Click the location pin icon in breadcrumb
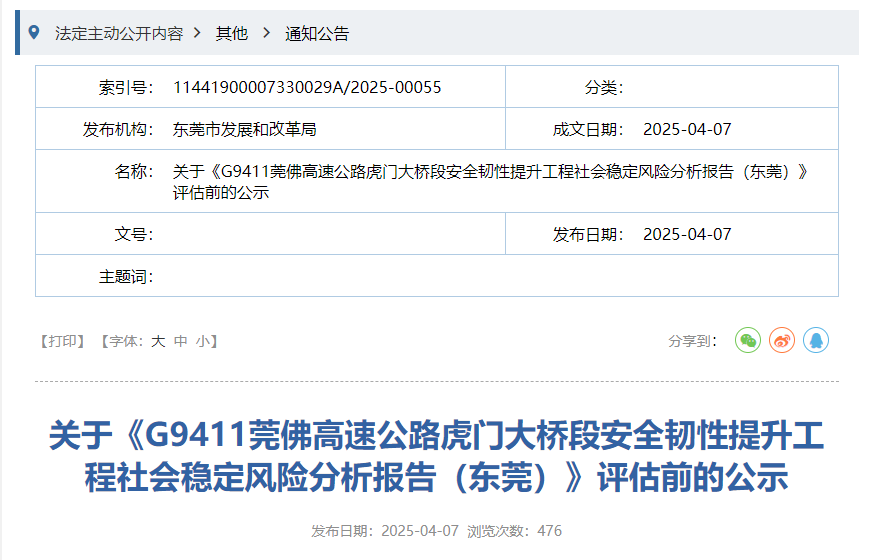869x560 pixels. (x=34, y=33)
